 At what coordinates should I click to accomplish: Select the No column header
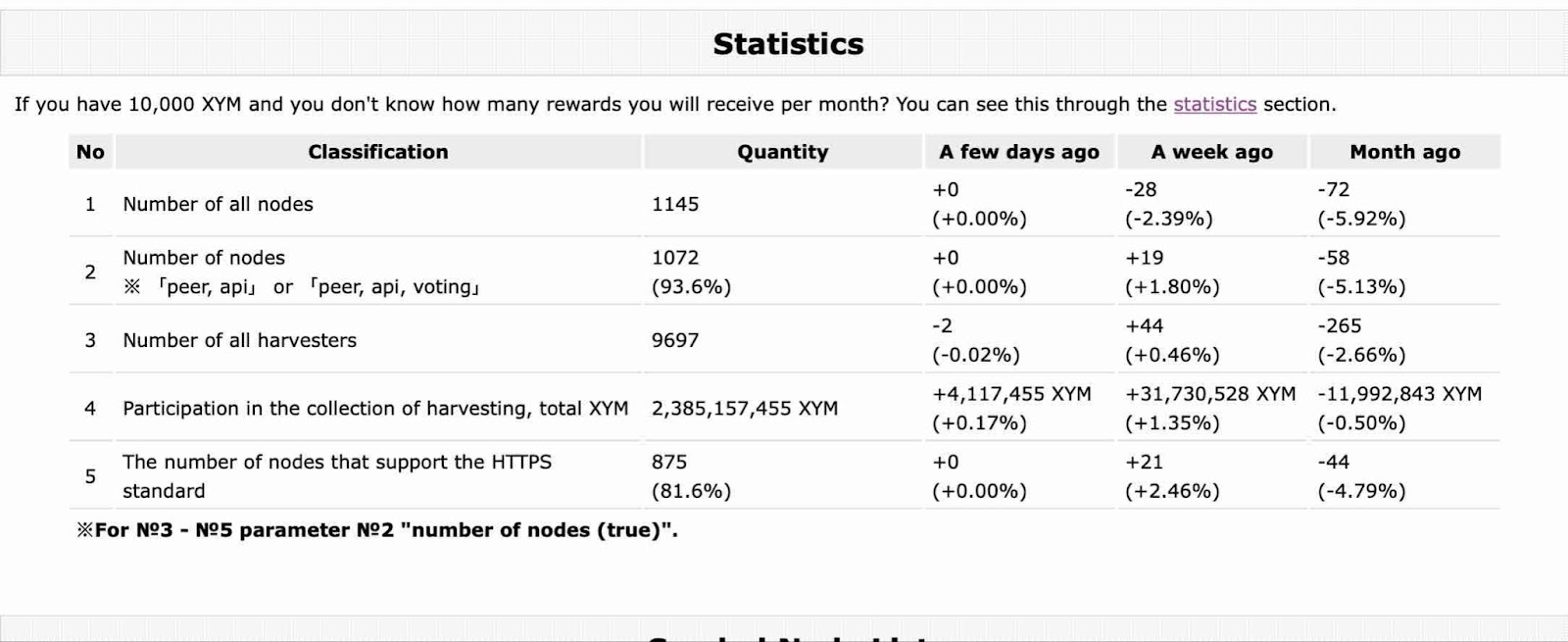pos(90,152)
